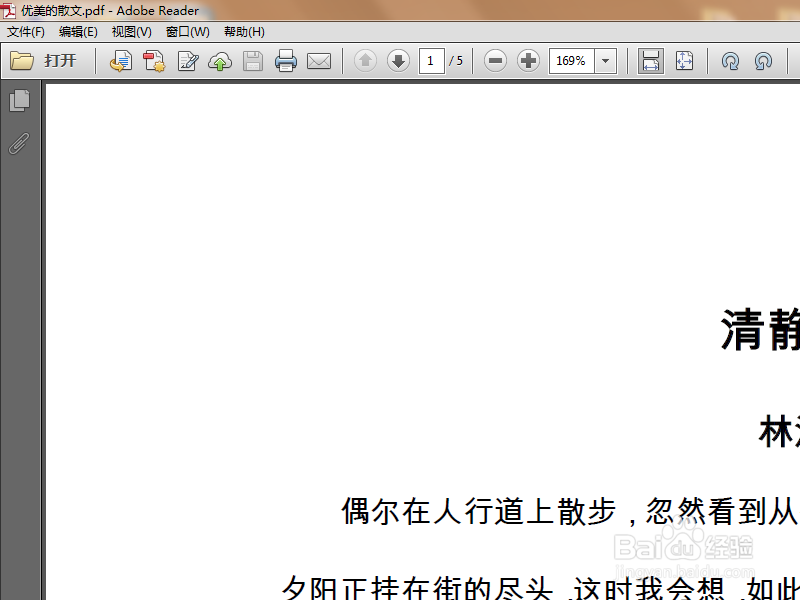This screenshot has width=800, height=600.
Task: Click the save floppy disk icon
Action: [x=253, y=61]
